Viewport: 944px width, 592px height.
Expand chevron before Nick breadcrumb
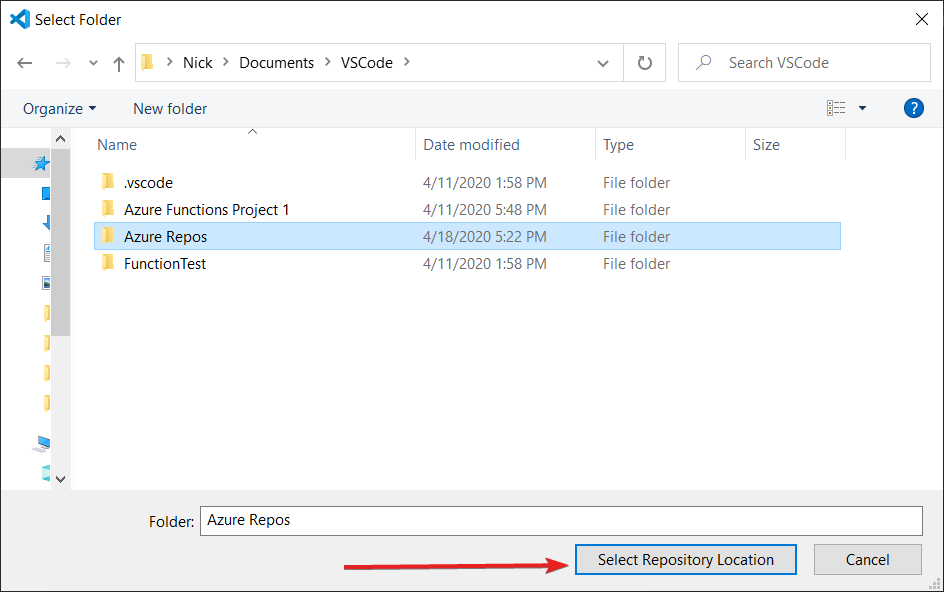pos(170,62)
